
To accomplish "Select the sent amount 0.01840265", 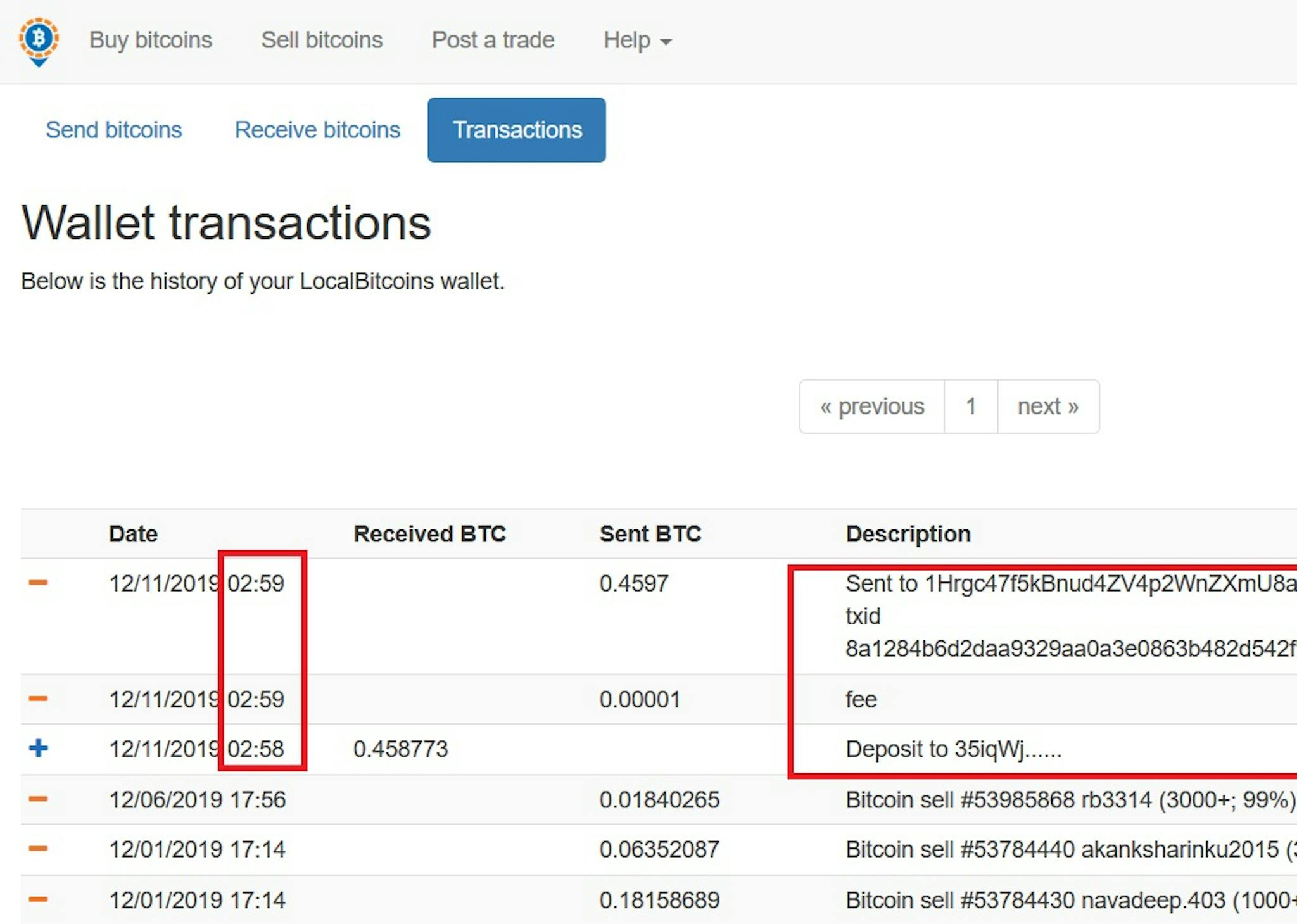I will coord(659,800).
